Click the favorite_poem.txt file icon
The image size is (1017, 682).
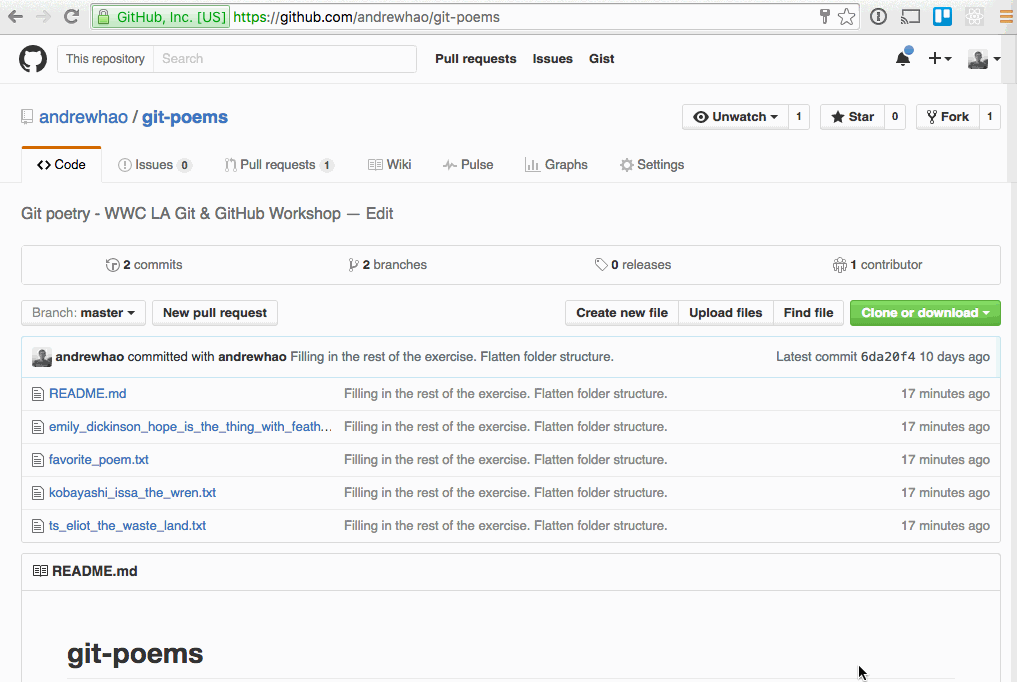click(38, 460)
